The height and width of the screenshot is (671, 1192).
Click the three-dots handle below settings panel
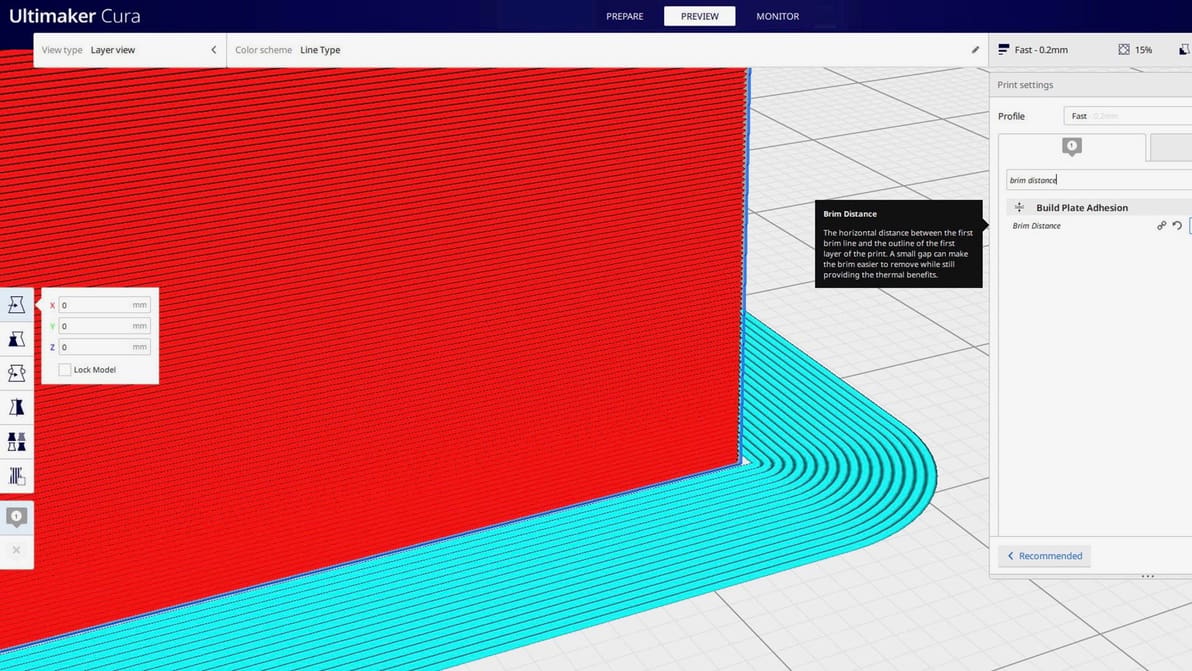point(1148,577)
